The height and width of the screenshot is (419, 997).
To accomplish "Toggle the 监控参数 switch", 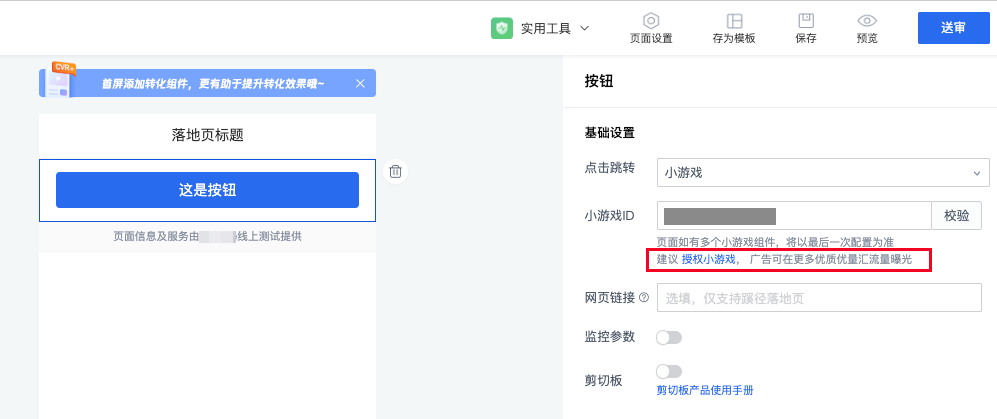I will (x=668, y=337).
